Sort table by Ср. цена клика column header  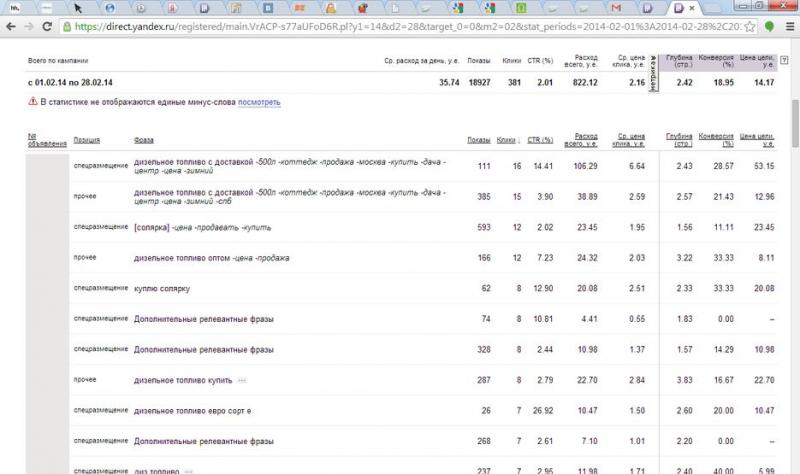(629, 140)
